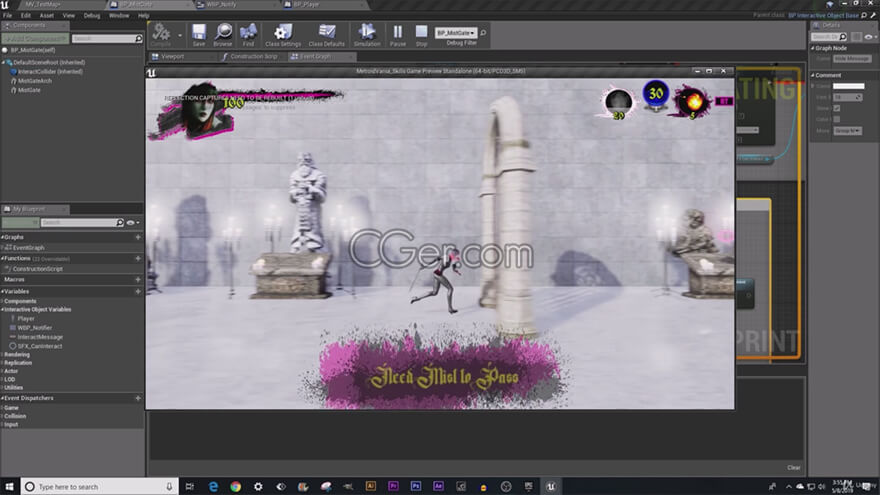Add a new variable with plus icon
Screen dimensions: 880x495
tap(138, 292)
